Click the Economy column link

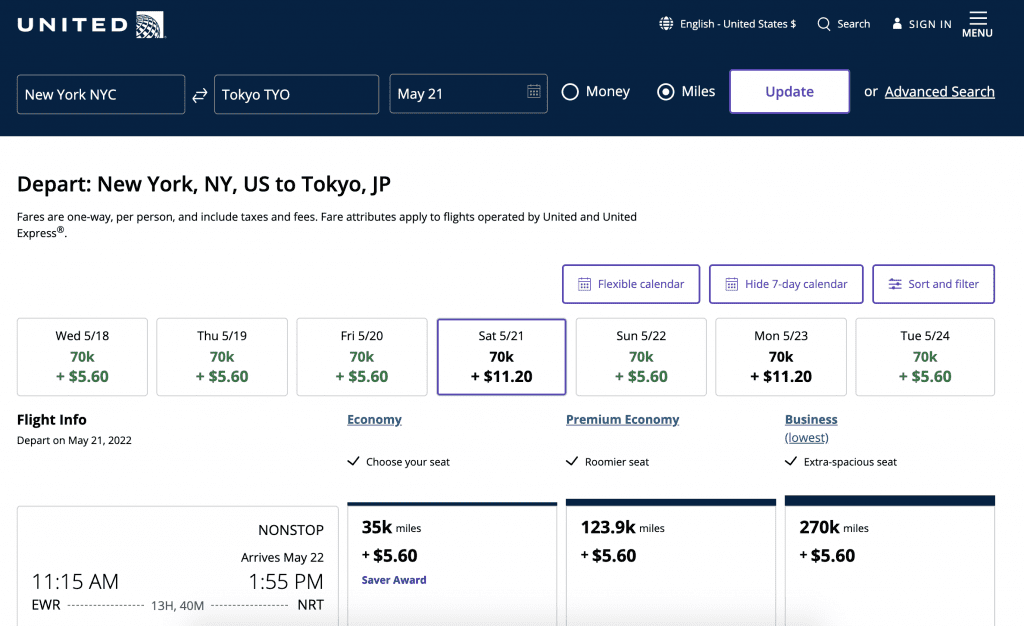click(374, 420)
